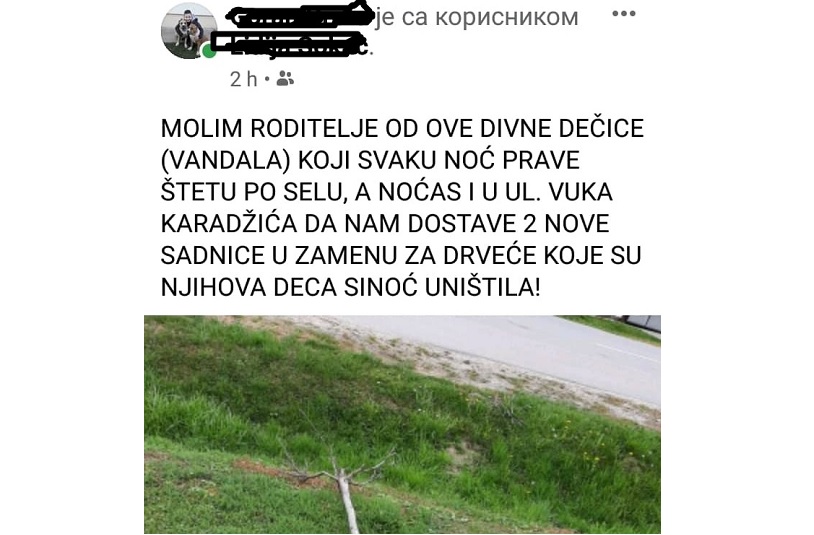Open the author's profile picture

click(189, 31)
